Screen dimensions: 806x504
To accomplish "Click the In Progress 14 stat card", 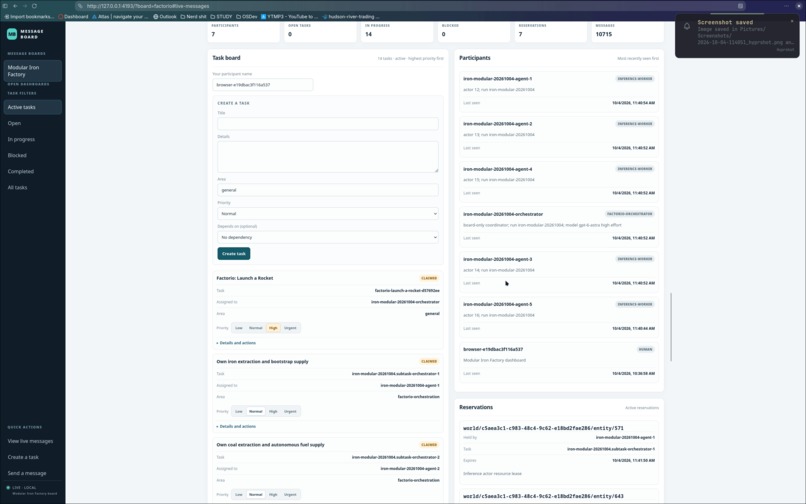I will point(397,31).
